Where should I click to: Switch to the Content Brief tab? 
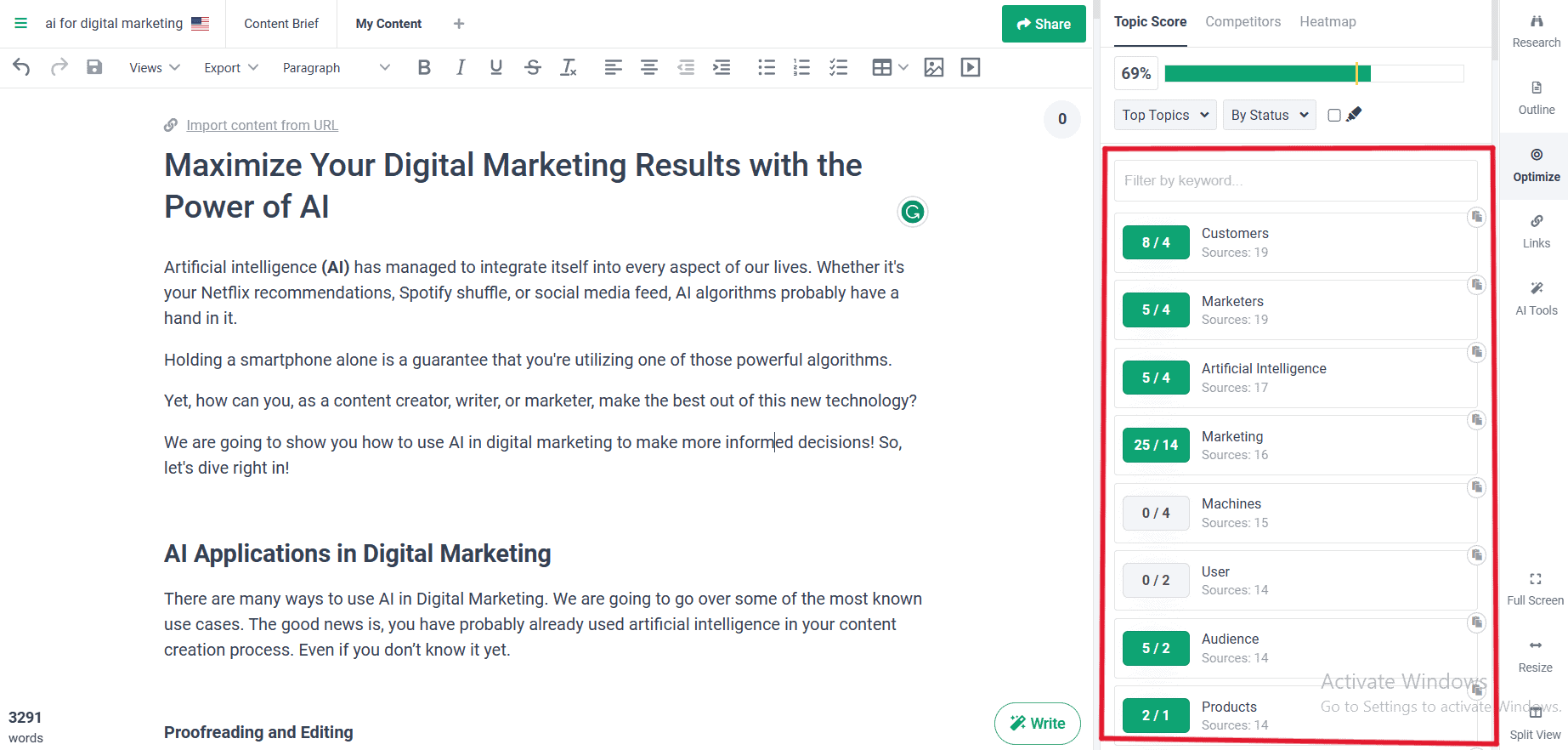281,24
